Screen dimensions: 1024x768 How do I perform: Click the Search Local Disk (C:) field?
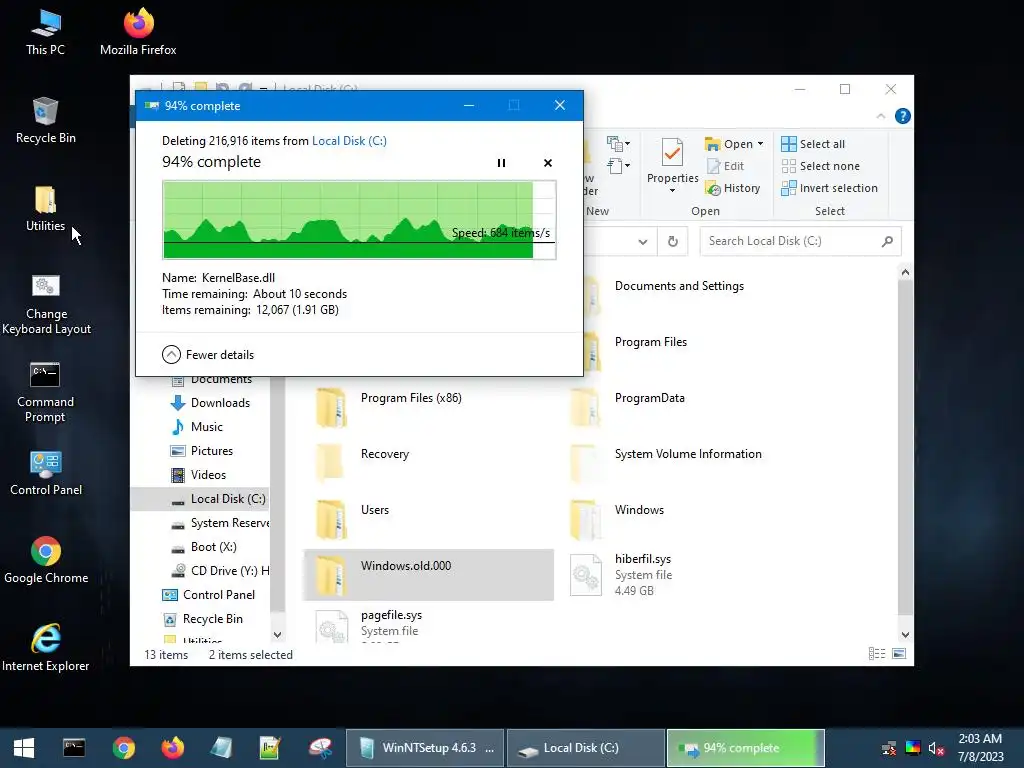pos(800,241)
